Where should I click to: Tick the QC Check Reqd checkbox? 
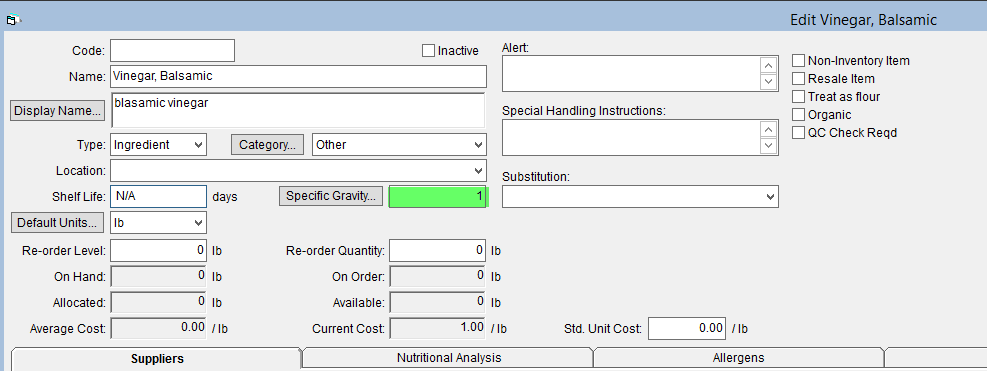[798, 133]
